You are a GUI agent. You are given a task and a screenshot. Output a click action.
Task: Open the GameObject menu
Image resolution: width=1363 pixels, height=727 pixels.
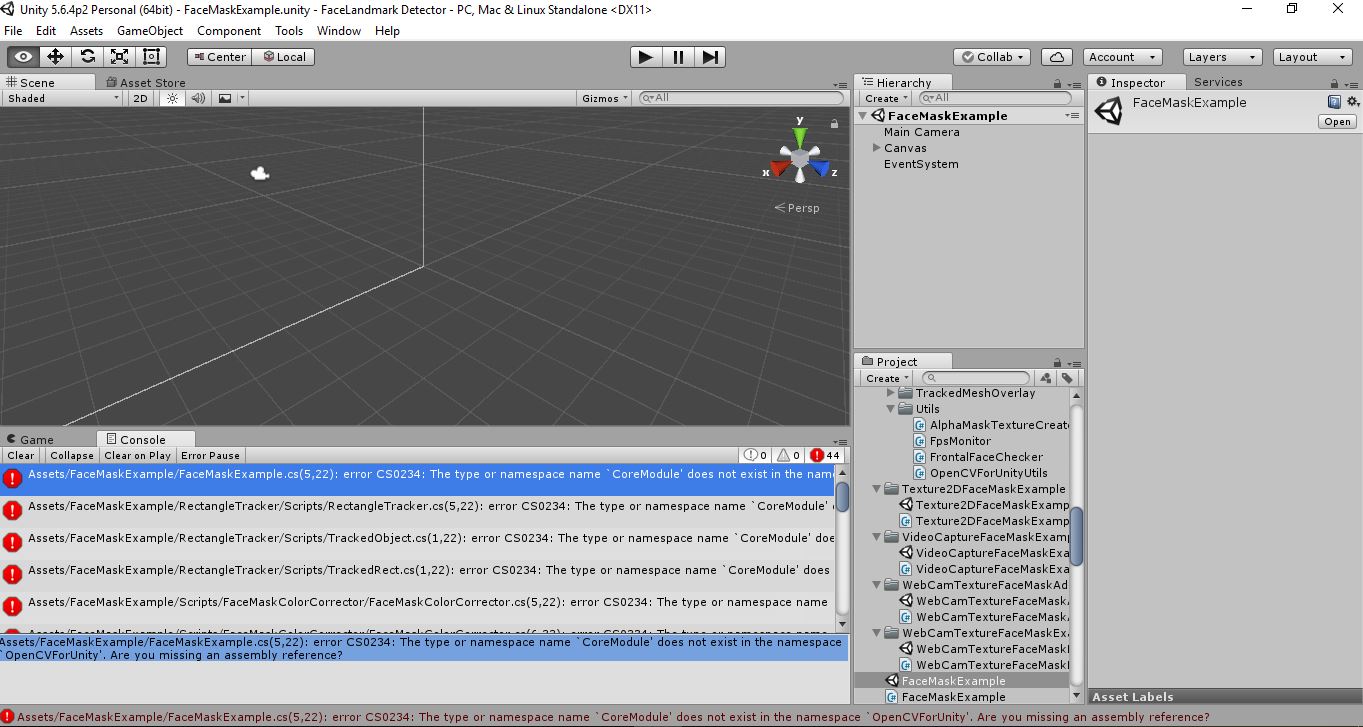click(x=150, y=31)
